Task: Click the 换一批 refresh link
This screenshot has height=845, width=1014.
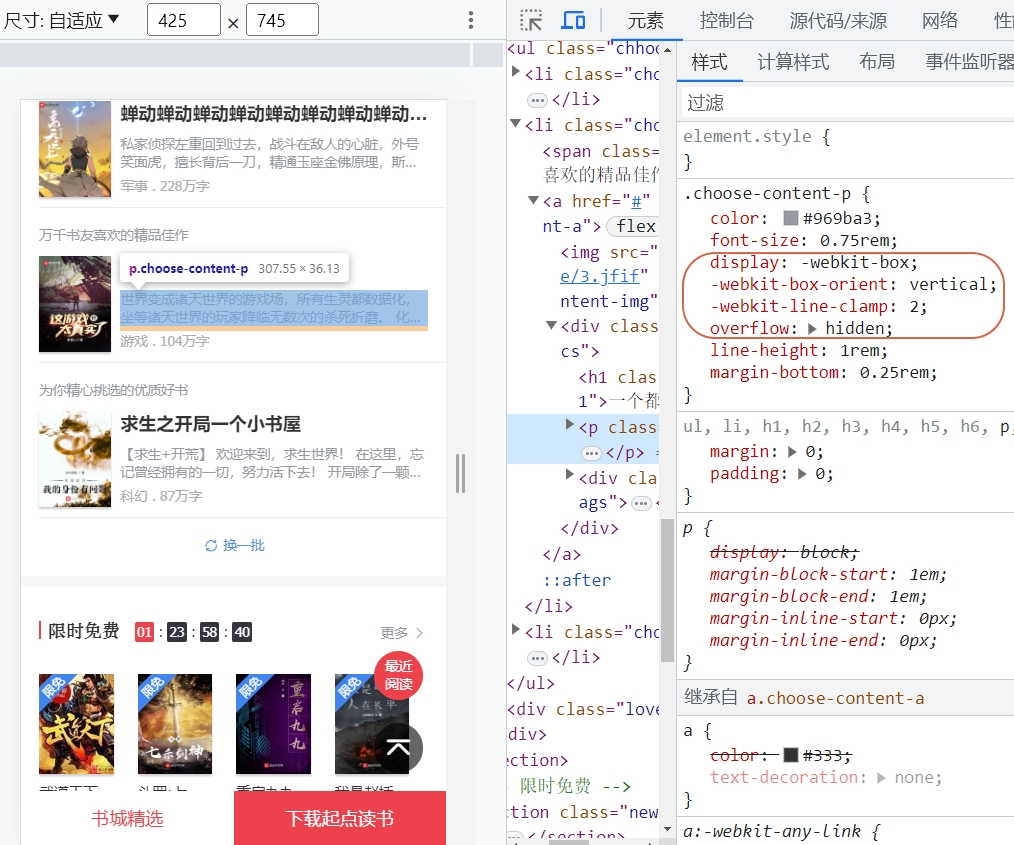Action: (234, 546)
